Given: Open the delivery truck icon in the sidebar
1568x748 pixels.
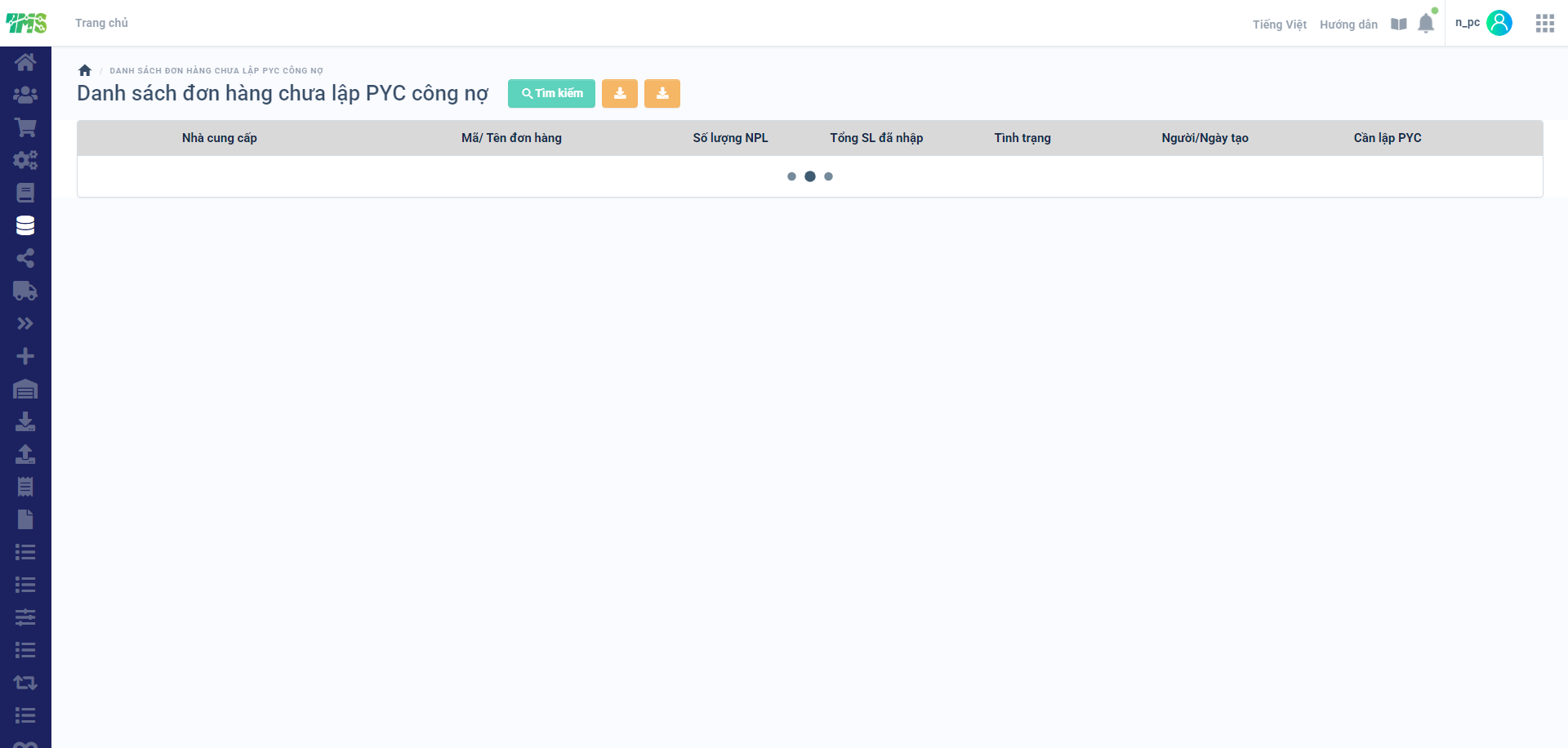Looking at the screenshot, I should 25,291.
